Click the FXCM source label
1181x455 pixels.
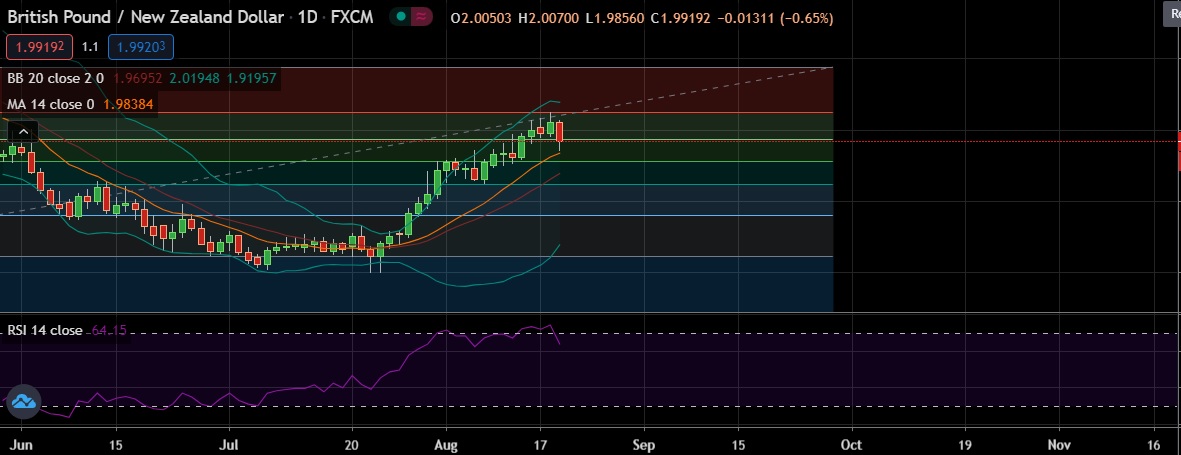[352, 17]
